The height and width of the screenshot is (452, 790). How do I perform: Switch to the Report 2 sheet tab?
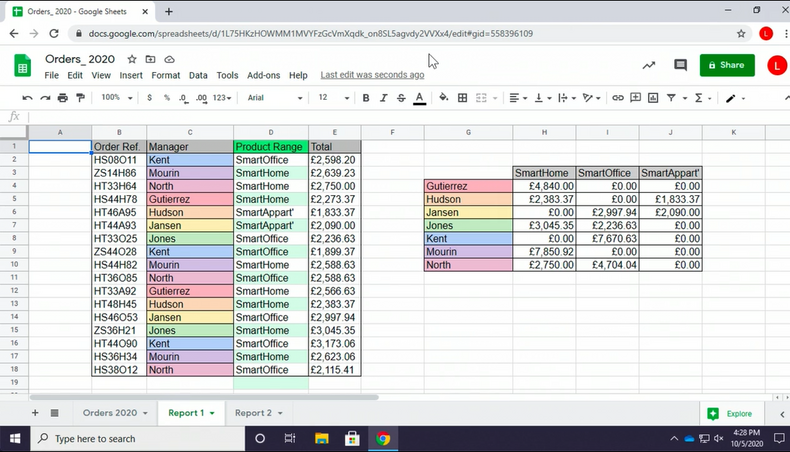point(258,412)
